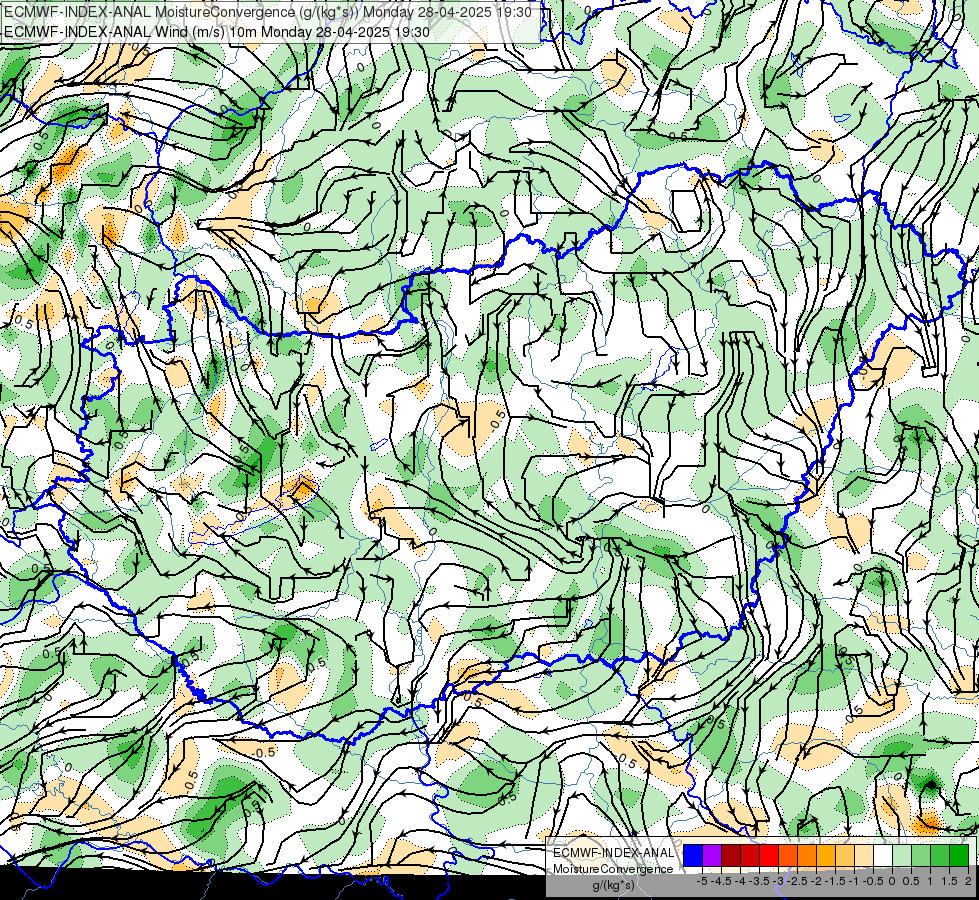Click the -4 tick label in legend
The image size is (979, 900).
tap(740, 881)
